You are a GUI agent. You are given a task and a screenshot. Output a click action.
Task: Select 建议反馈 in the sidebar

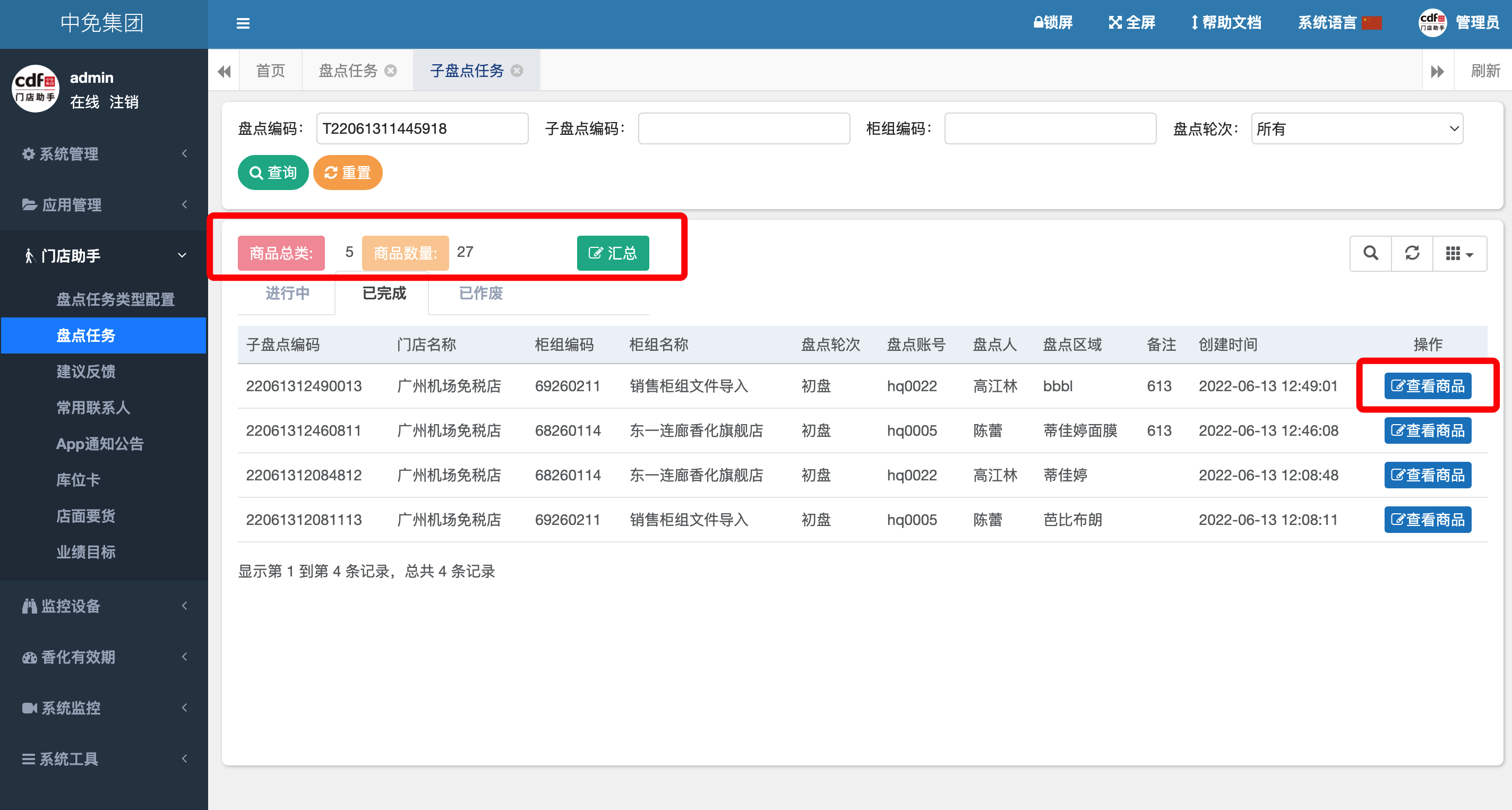pyautogui.click(x=85, y=372)
